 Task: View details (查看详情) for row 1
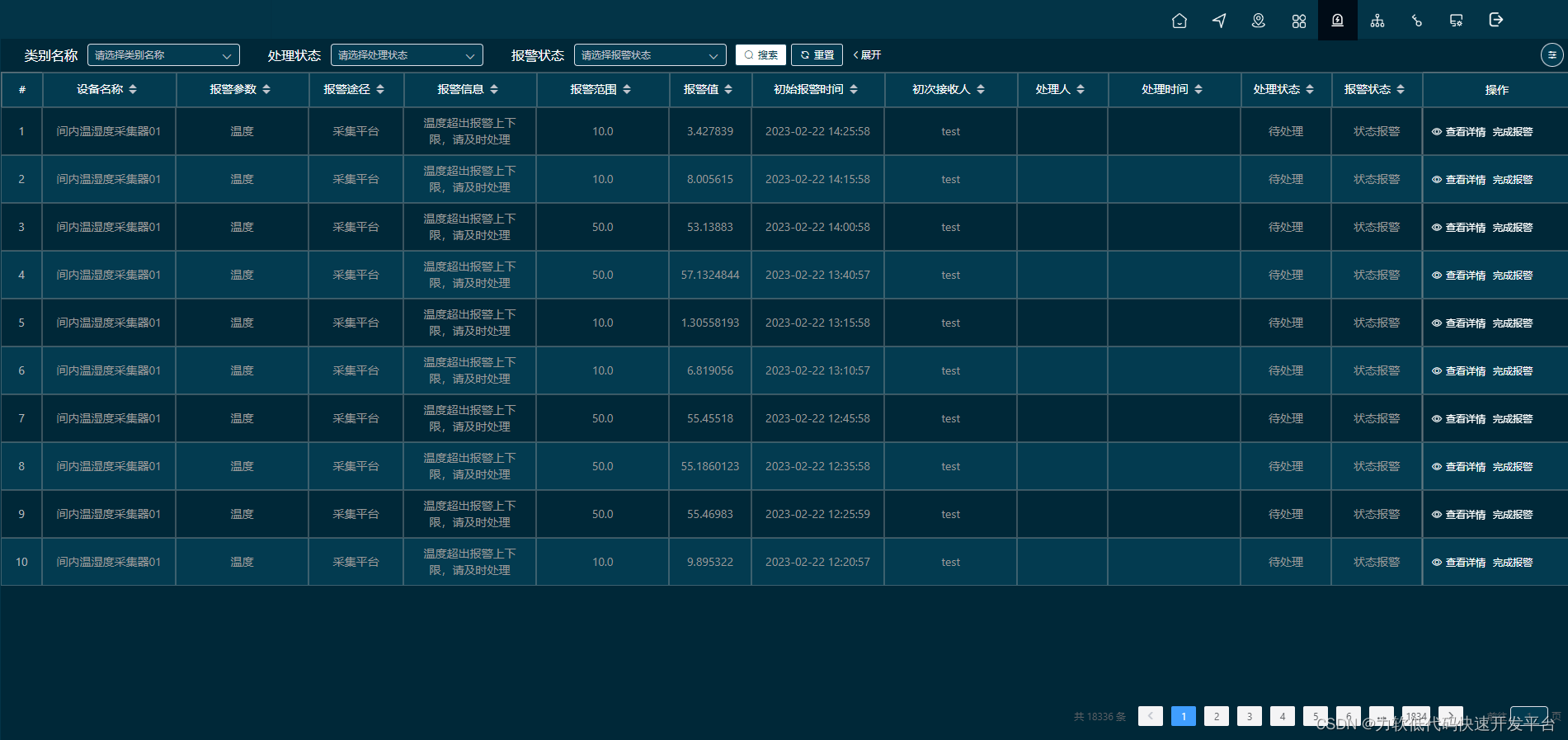click(1458, 132)
